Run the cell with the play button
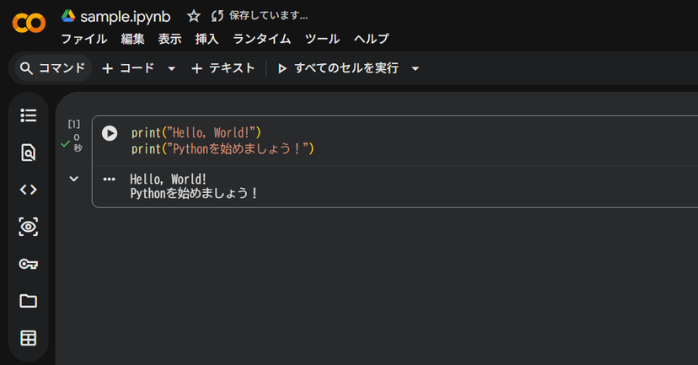The image size is (698, 365). (x=110, y=133)
